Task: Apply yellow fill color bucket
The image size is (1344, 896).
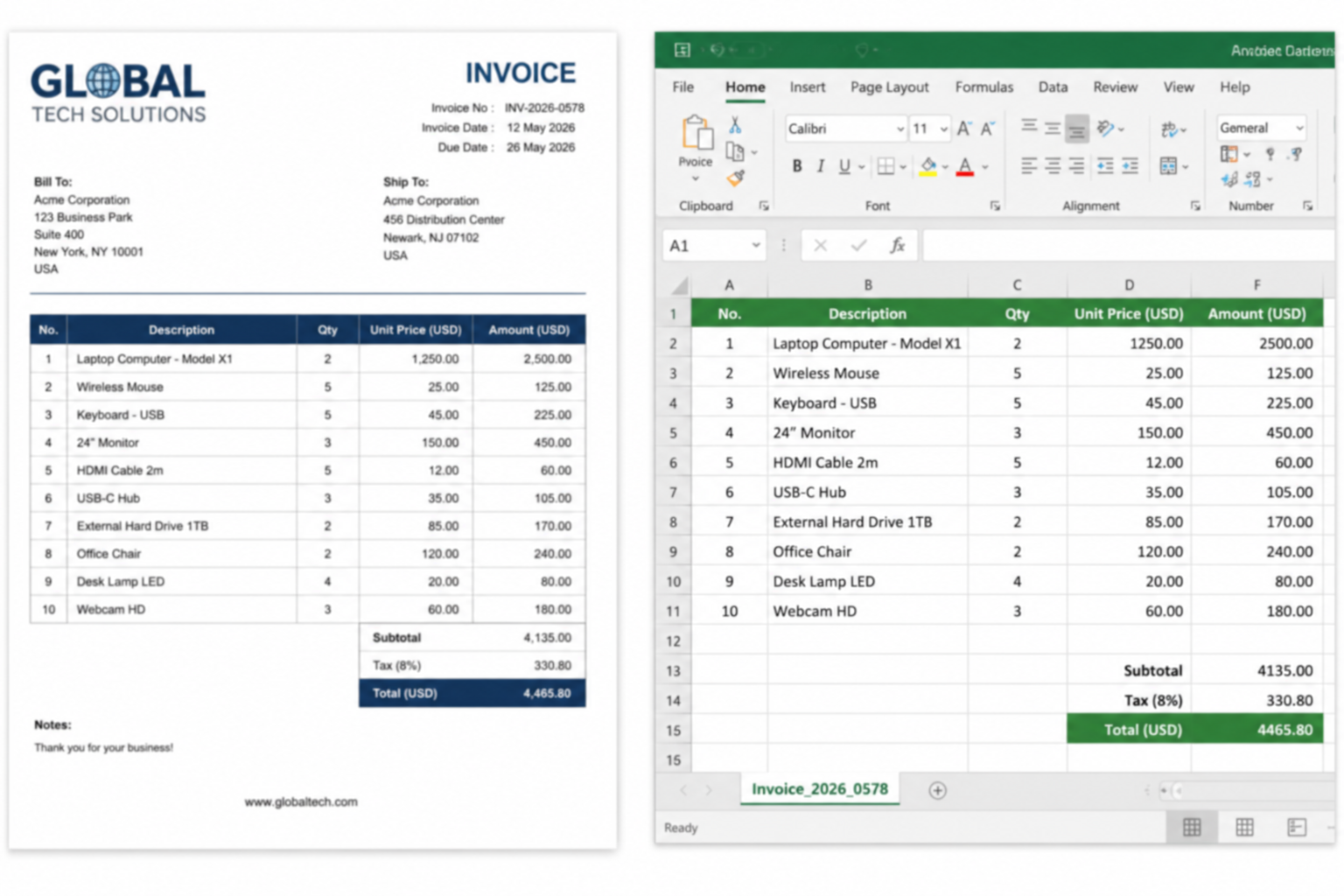Action: tap(928, 166)
